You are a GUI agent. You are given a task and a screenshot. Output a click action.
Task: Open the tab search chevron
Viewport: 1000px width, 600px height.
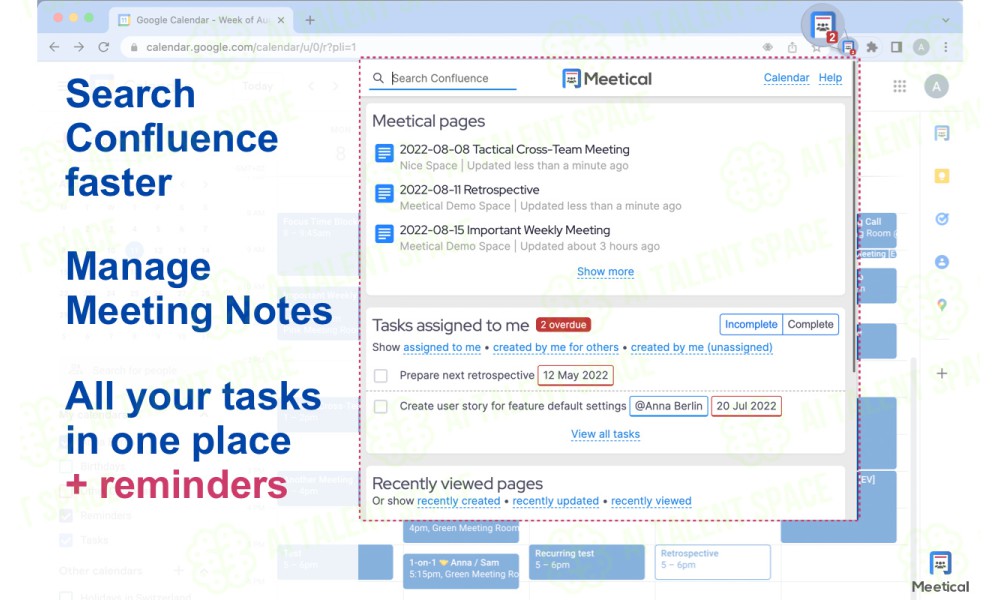coord(946,20)
